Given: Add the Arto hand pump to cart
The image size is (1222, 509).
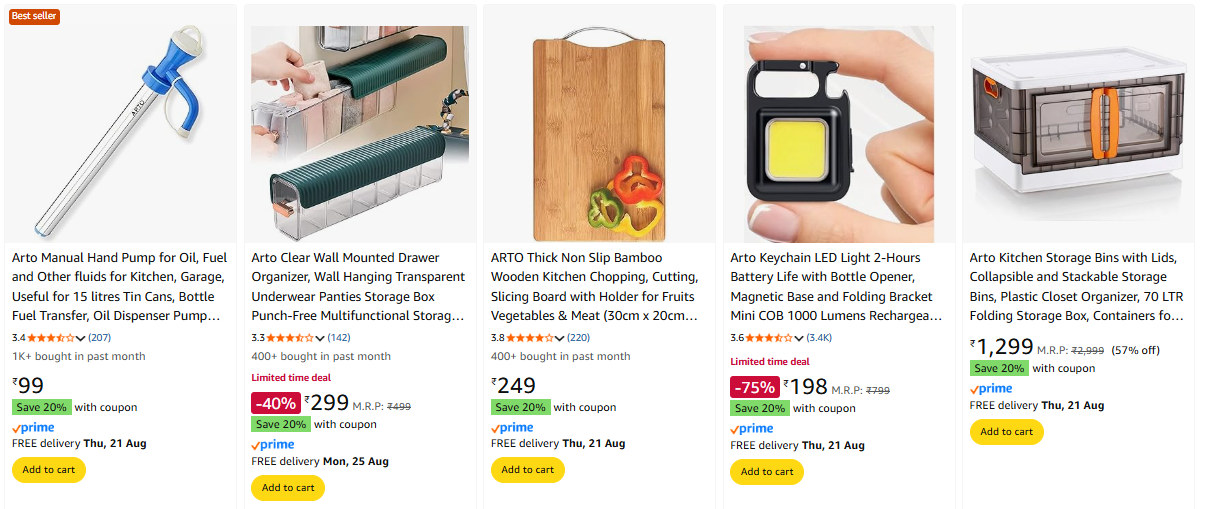Looking at the screenshot, I should tap(49, 470).
